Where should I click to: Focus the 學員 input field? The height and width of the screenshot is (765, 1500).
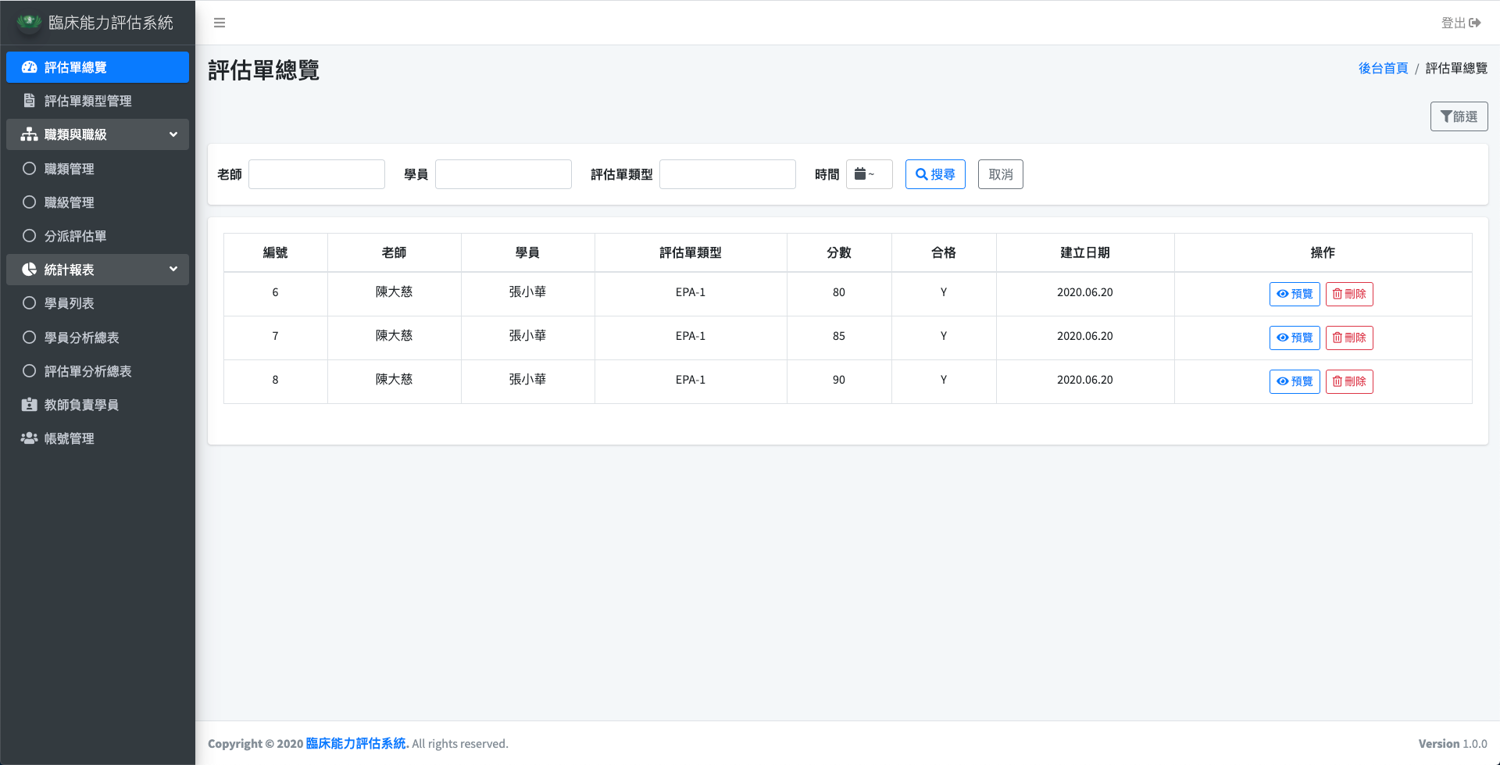(503, 174)
